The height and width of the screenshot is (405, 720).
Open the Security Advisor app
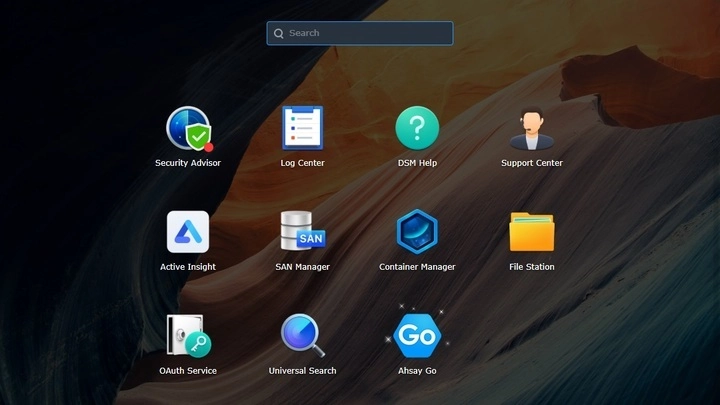point(189,129)
